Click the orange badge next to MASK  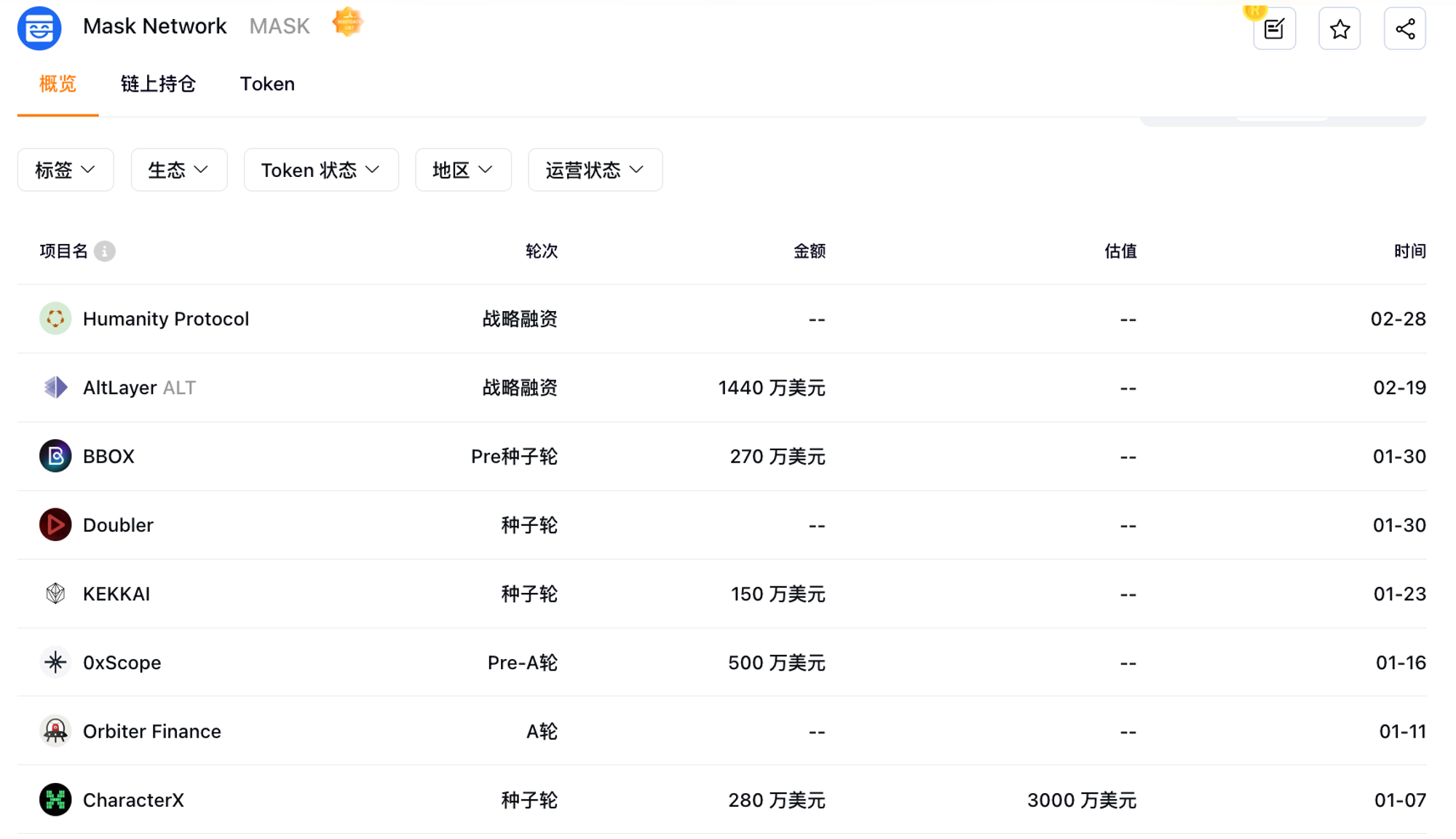(347, 23)
